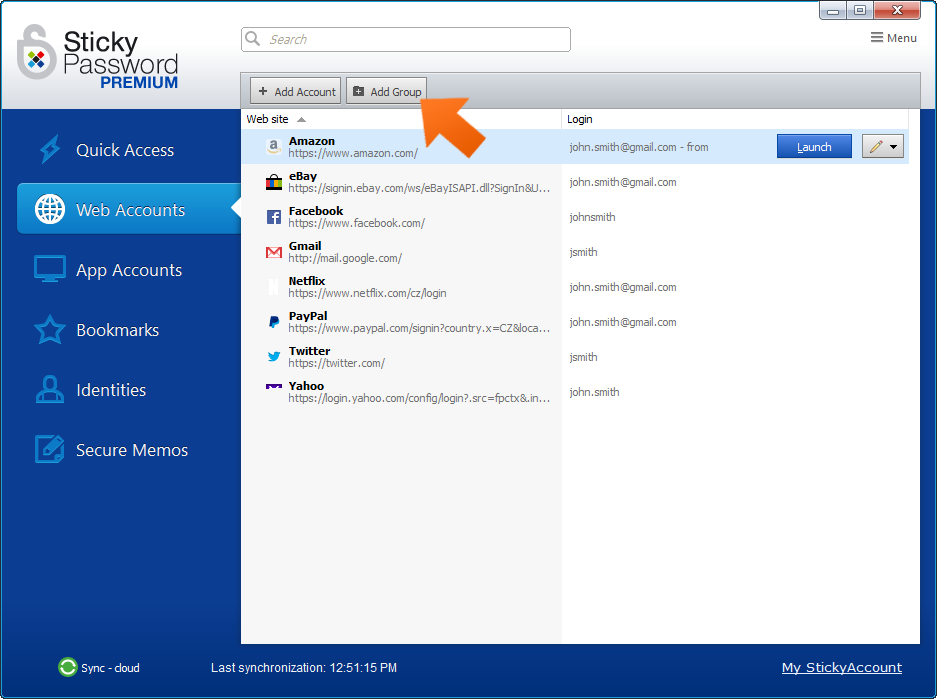Open the App Accounts section
937x699 pixels.
click(128, 269)
